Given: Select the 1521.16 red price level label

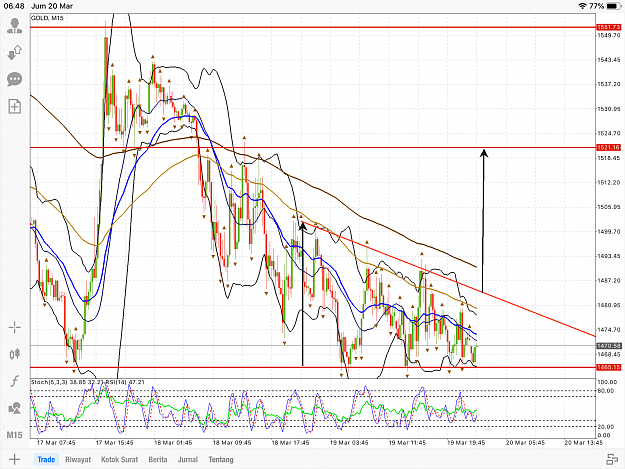Looking at the screenshot, I should point(608,147).
